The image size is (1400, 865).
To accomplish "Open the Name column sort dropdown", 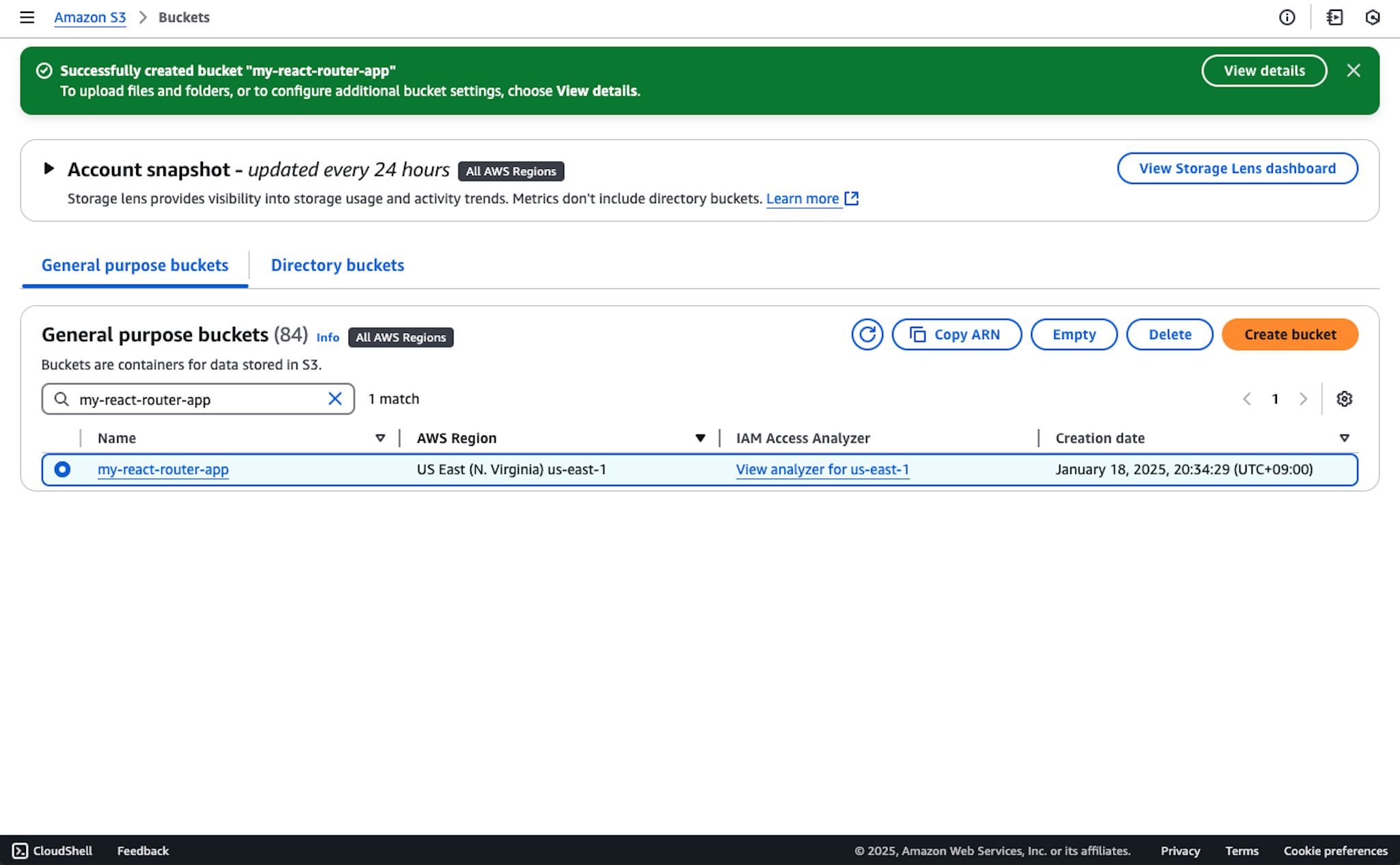I will (380, 438).
